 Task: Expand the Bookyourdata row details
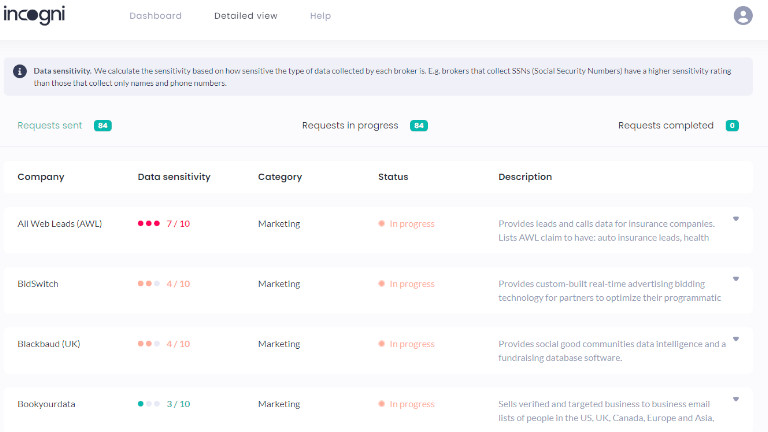pyautogui.click(x=736, y=399)
